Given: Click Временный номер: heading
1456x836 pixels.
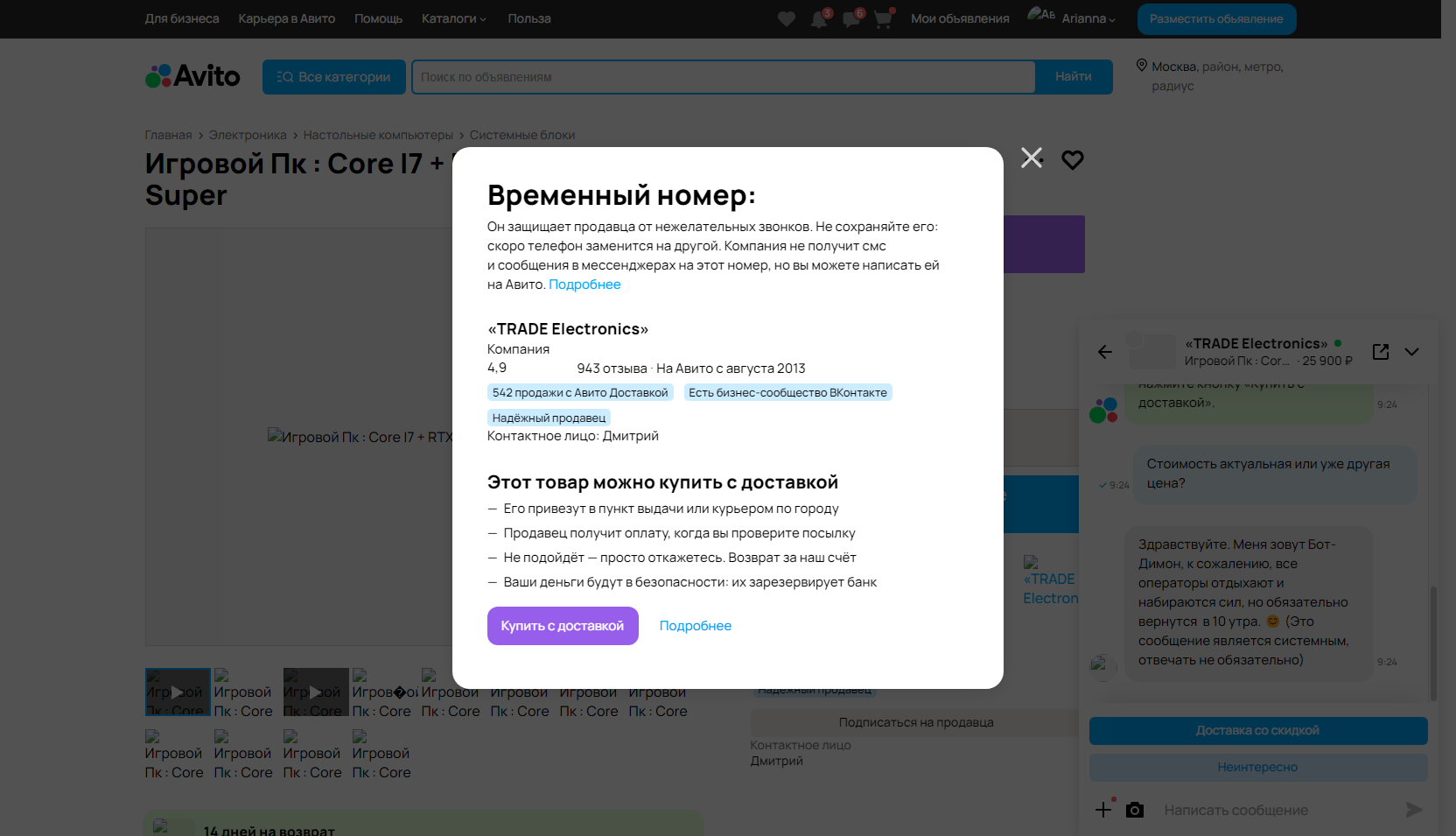Looking at the screenshot, I should coord(622,195).
